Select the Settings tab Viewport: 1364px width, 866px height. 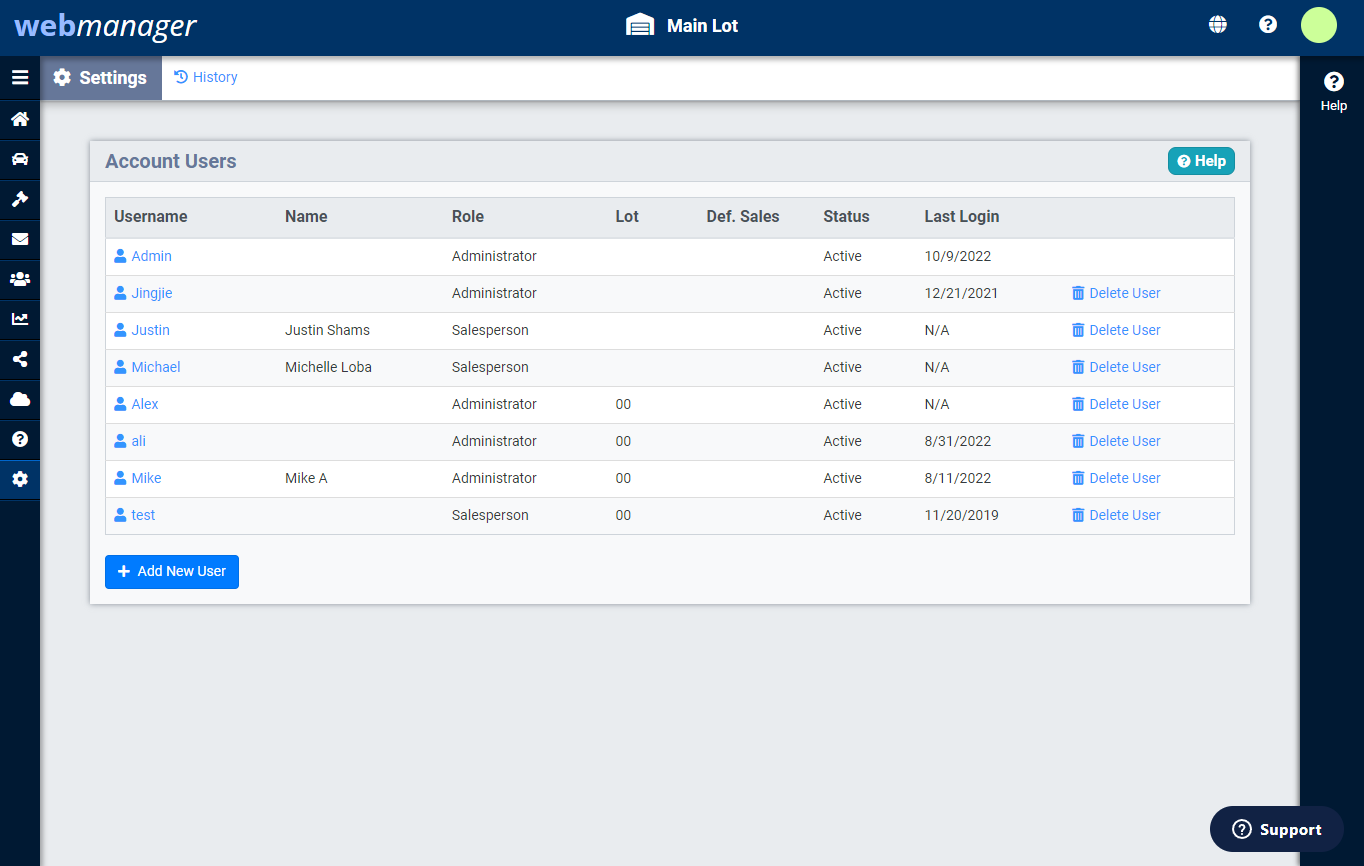tap(101, 78)
